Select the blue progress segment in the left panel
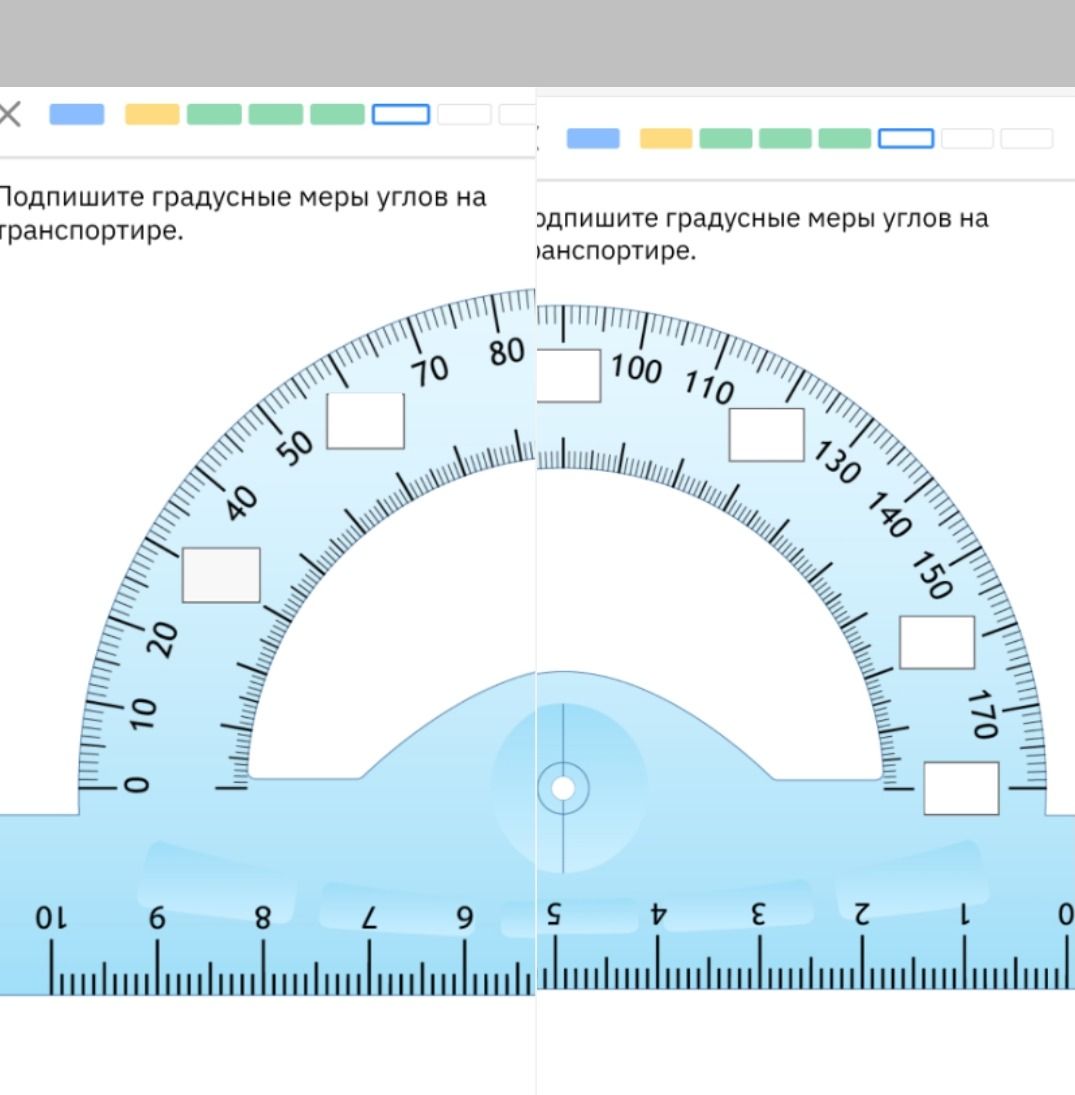Image resolution: width=1075 pixels, height=1095 pixels. (77, 114)
